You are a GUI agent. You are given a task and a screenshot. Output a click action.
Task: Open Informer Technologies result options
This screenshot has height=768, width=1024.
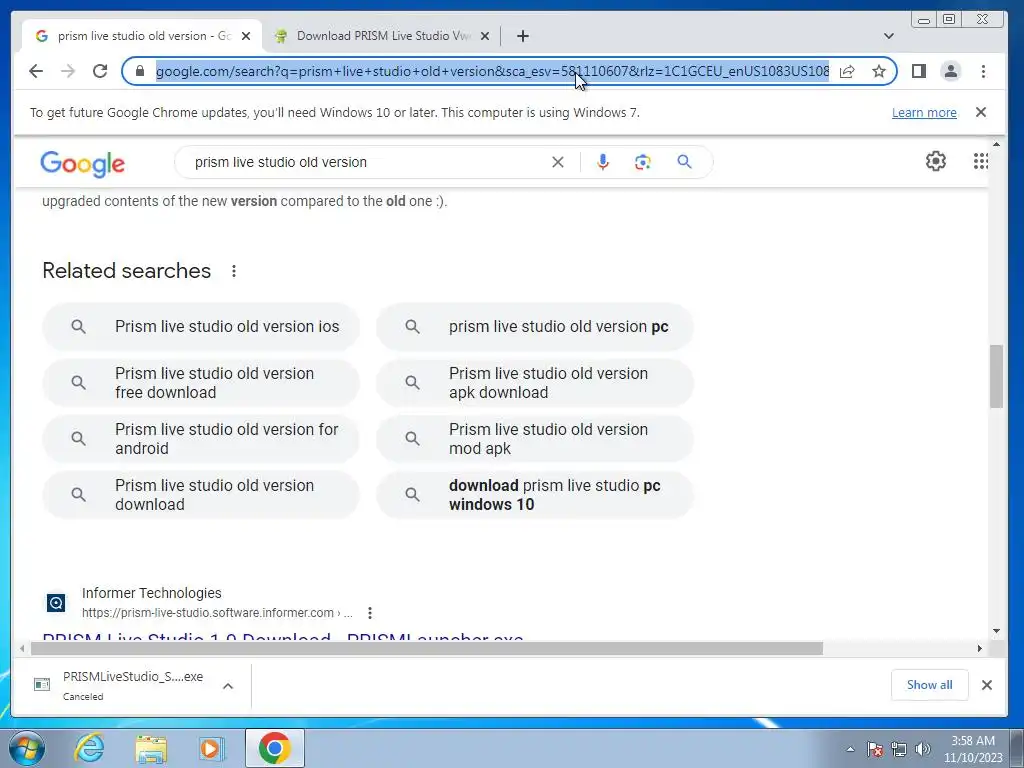click(370, 613)
